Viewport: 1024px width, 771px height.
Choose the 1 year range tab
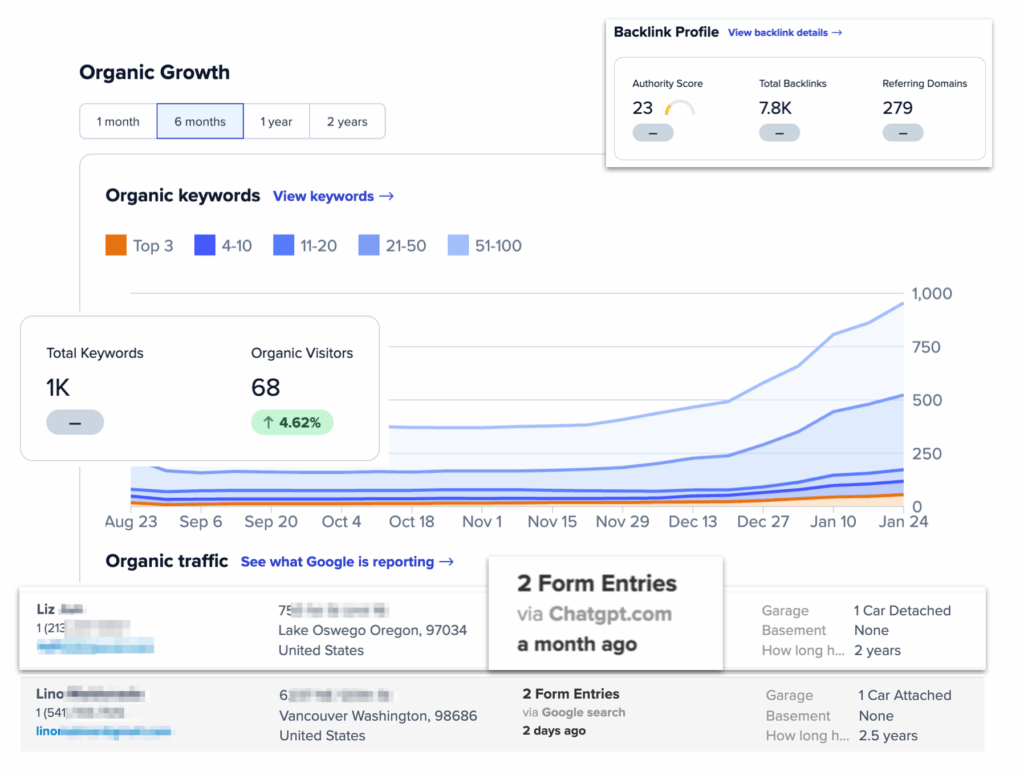pyautogui.click(x=276, y=122)
